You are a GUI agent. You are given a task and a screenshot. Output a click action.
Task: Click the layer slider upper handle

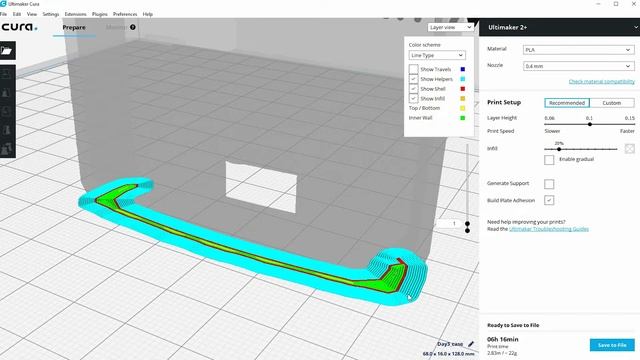467,224
